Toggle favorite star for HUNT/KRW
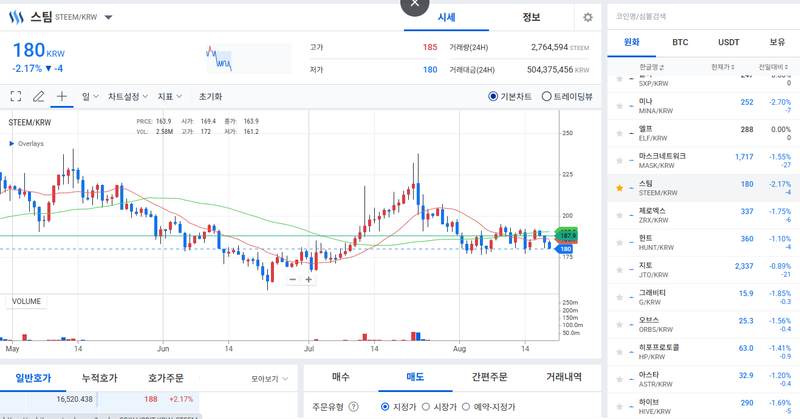The height and width of the screenshot is (419, 800). (x=619, y=243)
